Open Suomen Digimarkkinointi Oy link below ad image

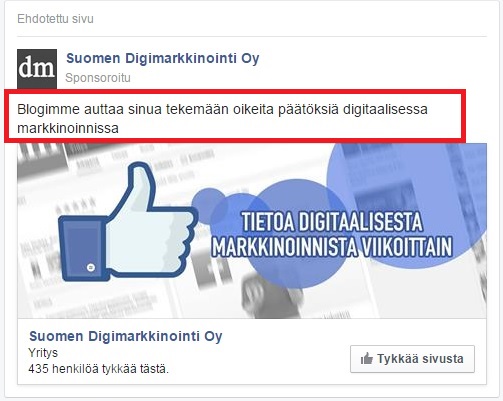(x=126, y=337)
